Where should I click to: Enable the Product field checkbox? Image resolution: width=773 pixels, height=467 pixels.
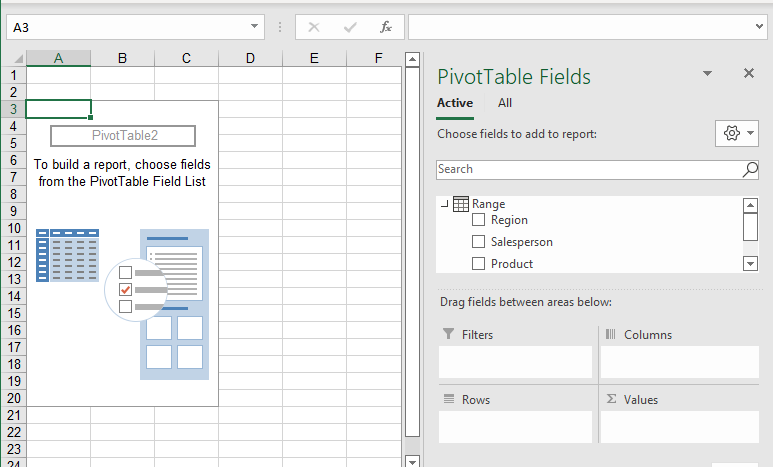pyautogui.click(x=479, y=264)
